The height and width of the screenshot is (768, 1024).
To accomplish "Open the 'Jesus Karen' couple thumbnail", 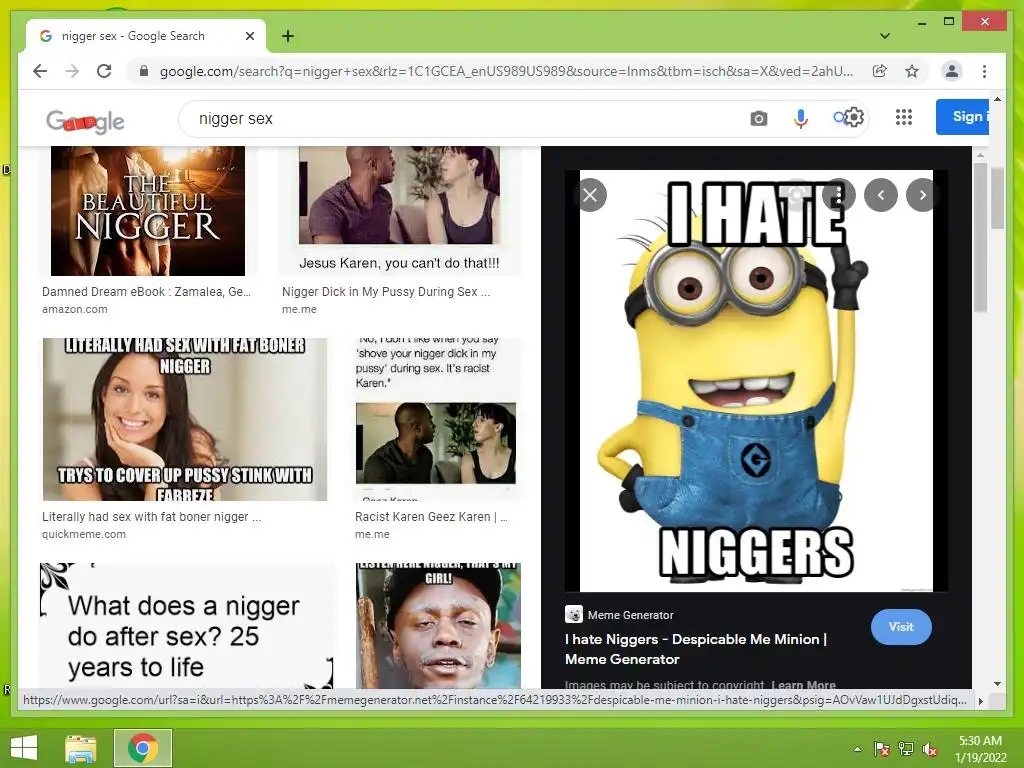I will tap(399, 211).
